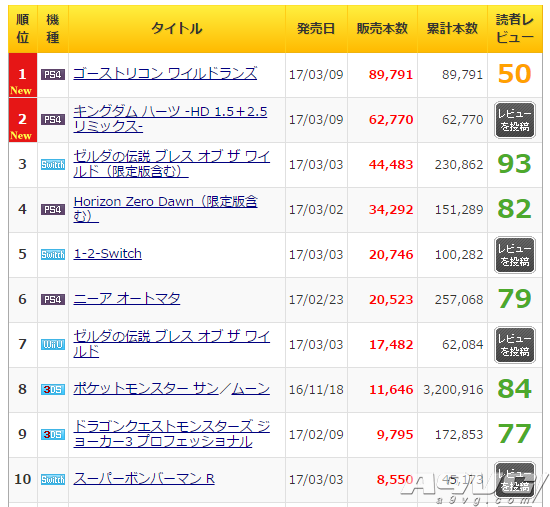Click release date 17/02/23
The image size is (550, 507).
tap(316, 300)
